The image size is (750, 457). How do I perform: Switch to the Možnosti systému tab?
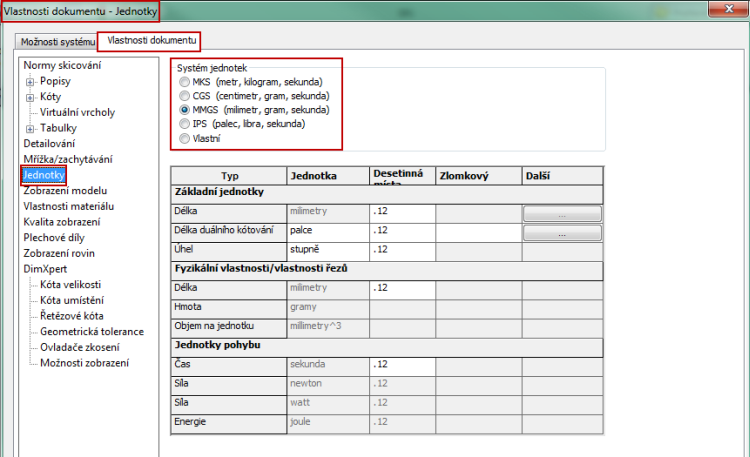pos(58,42)
